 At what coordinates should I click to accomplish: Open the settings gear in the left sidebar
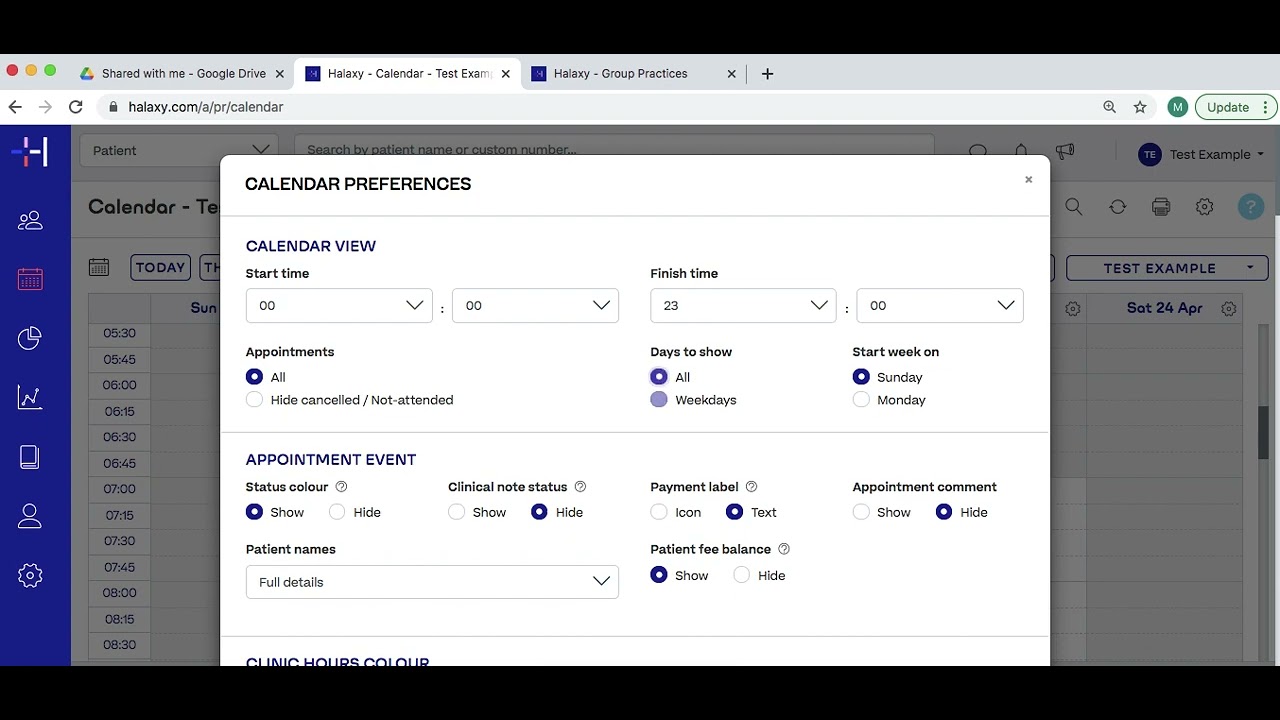pyautogui.click(x=30, y=575)
